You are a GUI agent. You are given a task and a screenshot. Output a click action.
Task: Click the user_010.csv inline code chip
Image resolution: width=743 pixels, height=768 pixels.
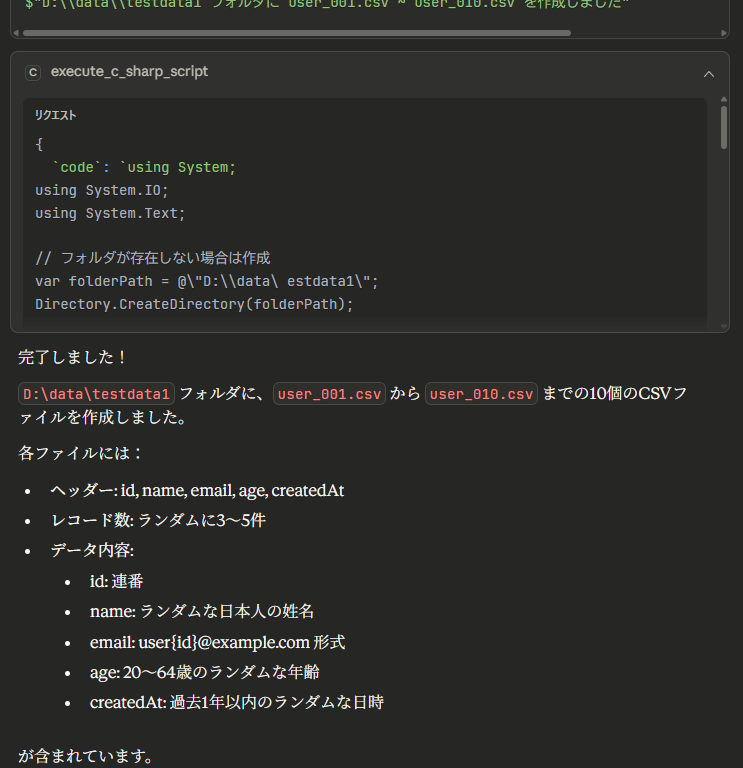tap(482, 394)
